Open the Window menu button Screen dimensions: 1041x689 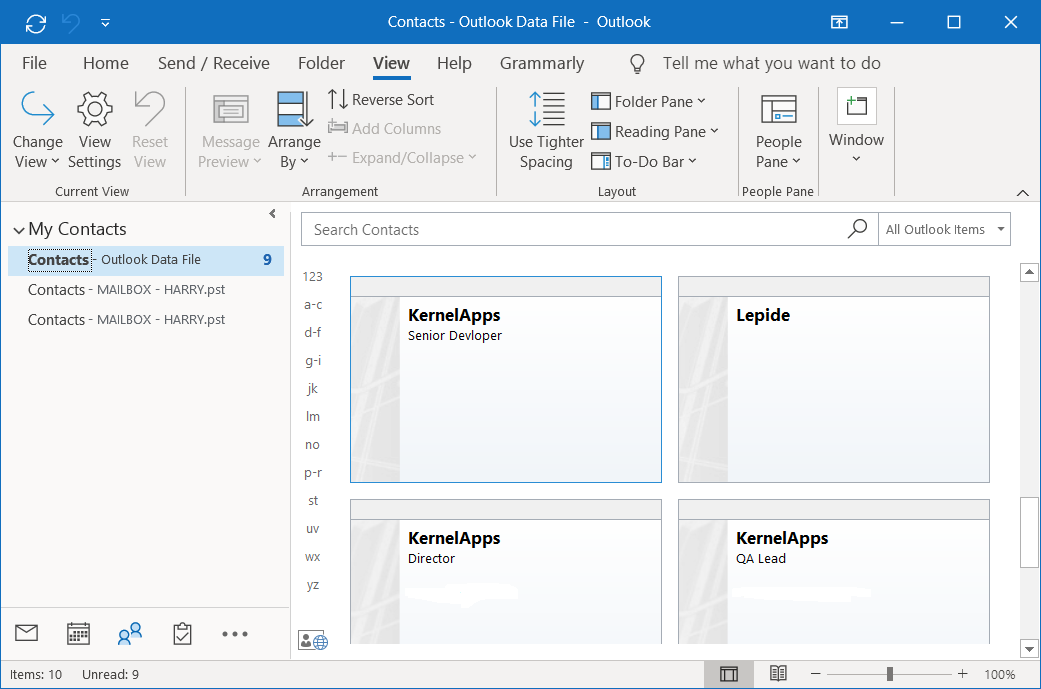(856, 126)
